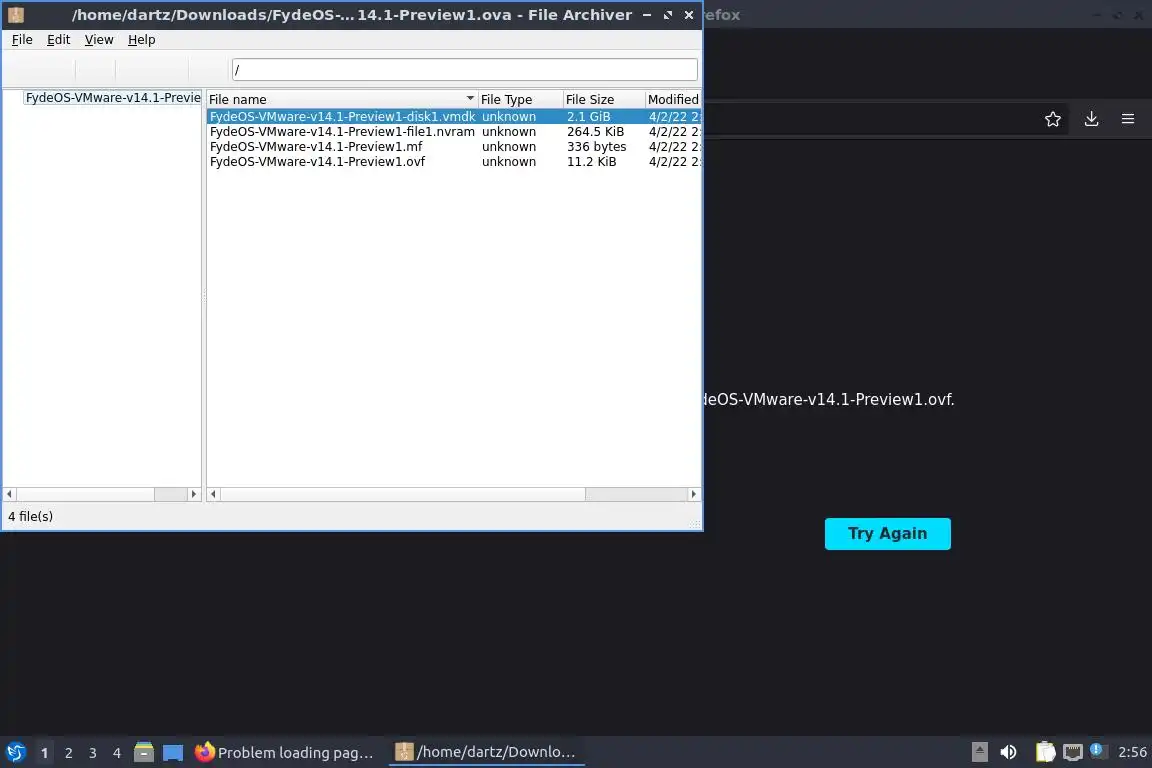This screenshot has height=768, width=1152.
Task: Open the volume control tray icon
Action: pyautogui.click(x=1009, y=752)
